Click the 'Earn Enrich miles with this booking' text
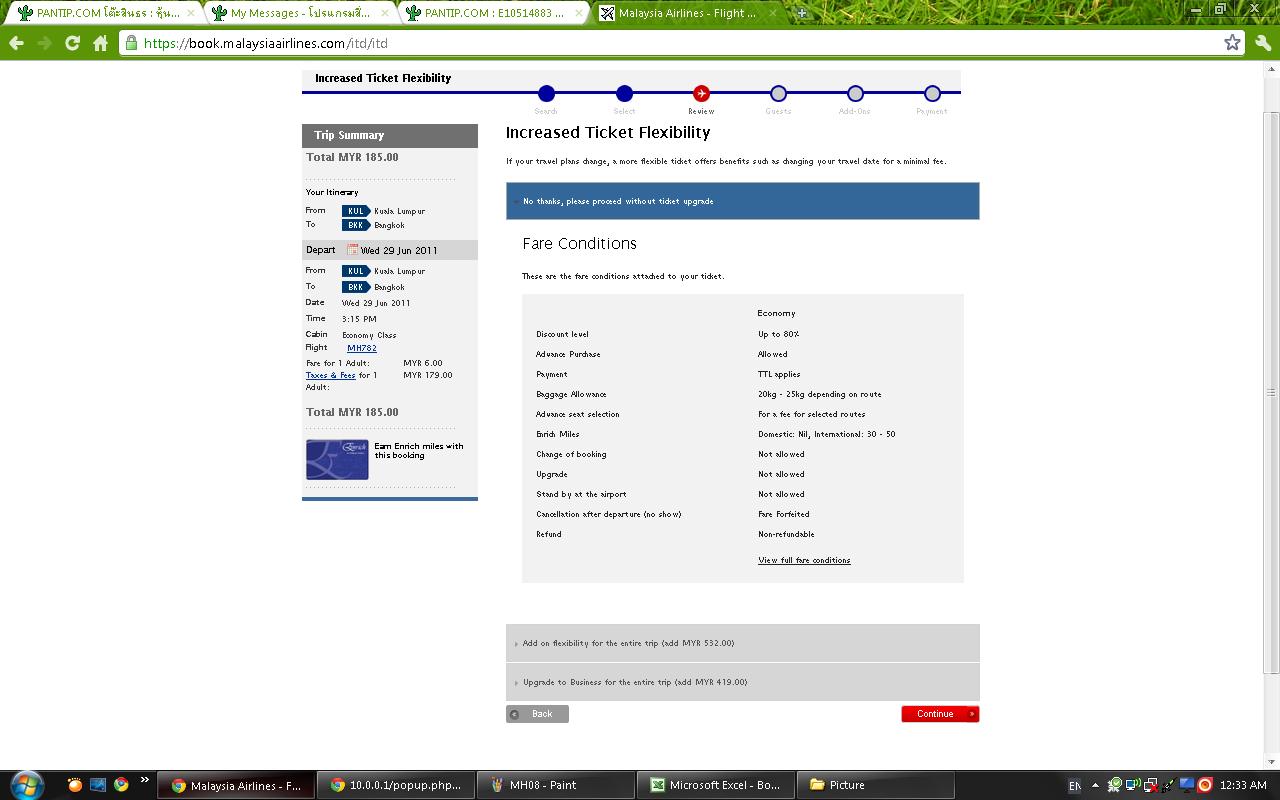This screenshot has width=1280, height=800. click(419, 450)
